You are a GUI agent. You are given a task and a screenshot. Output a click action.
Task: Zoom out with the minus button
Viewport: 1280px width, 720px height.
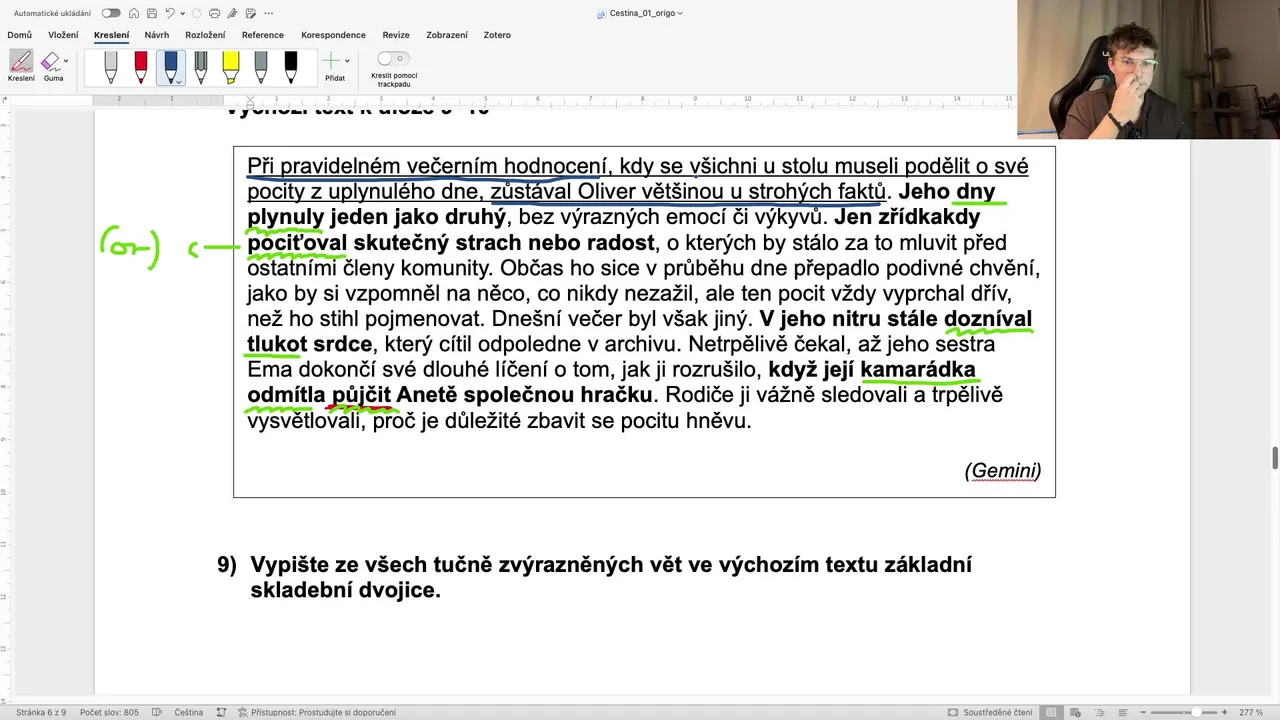[1142, 712]
